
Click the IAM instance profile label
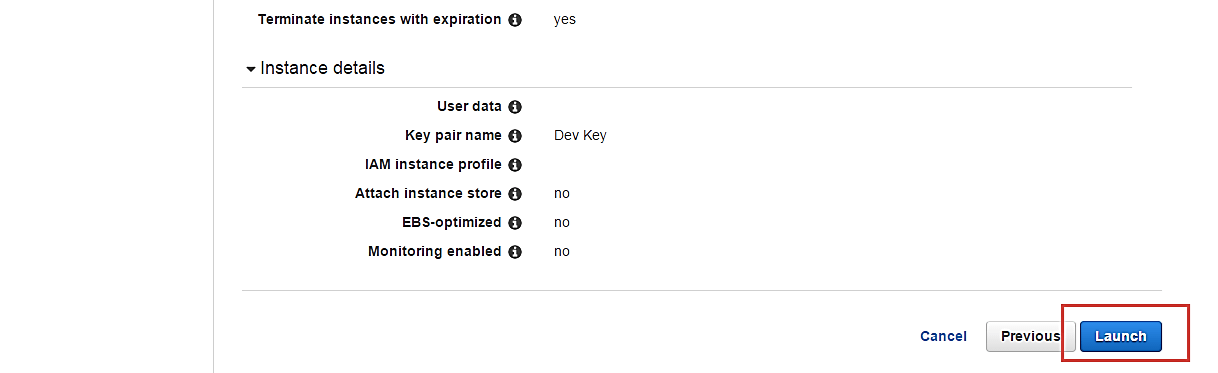coord(433,164)
